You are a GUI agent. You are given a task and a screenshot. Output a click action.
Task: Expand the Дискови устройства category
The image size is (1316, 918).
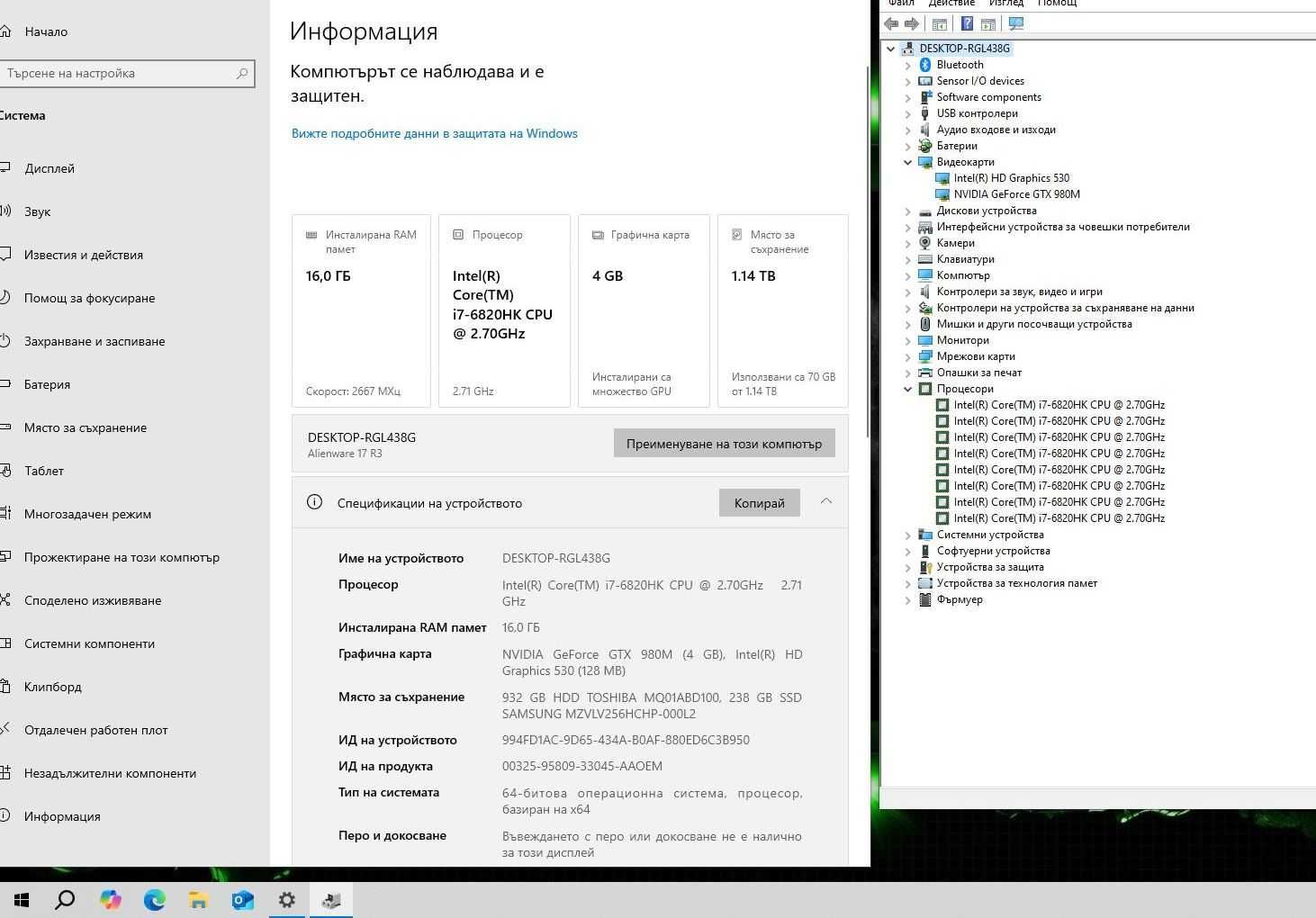point(908,211)
